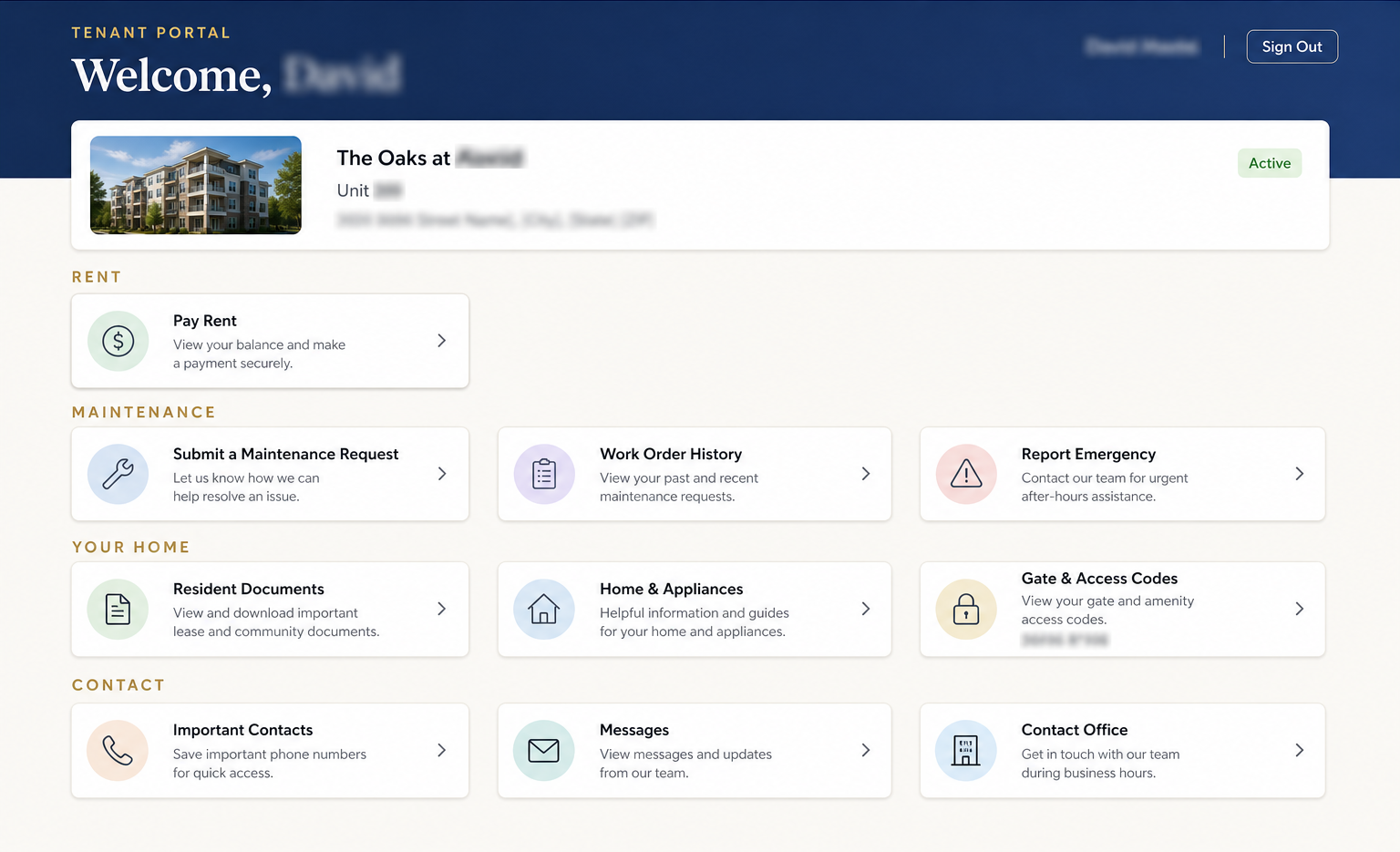Open the Report Emergency title
1400x852 pixels.
(1088, 454)
